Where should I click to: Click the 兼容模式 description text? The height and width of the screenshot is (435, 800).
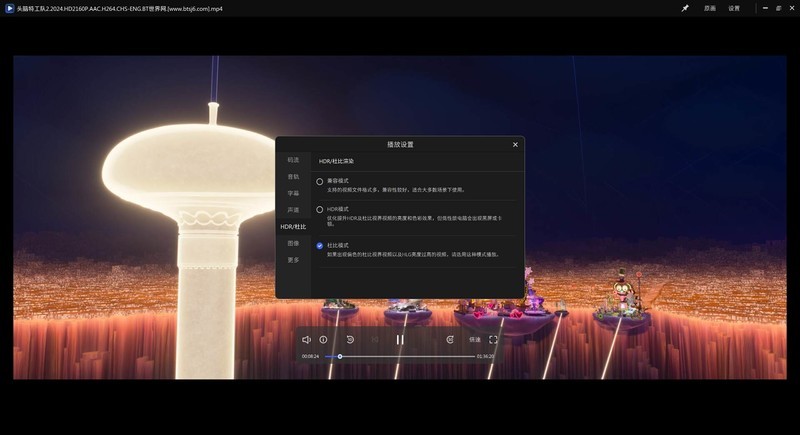click(x=395, y=190)
